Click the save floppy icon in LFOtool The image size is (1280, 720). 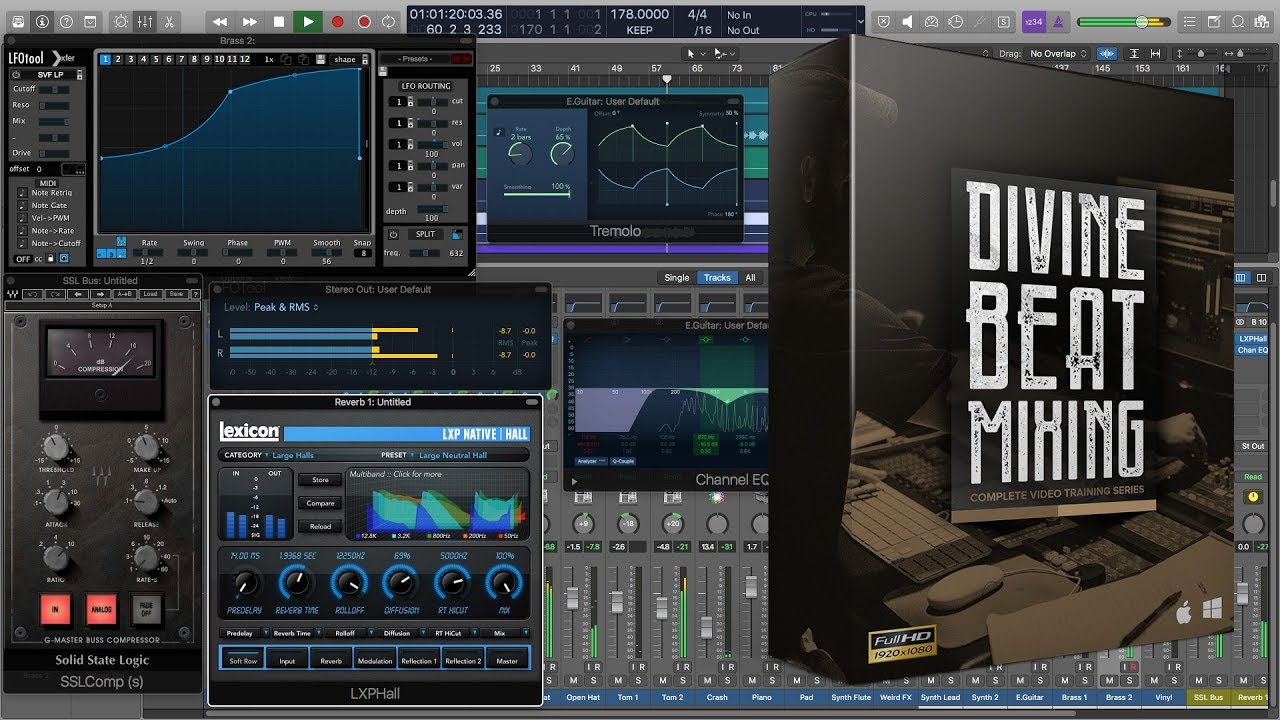[x=320, y=59]
